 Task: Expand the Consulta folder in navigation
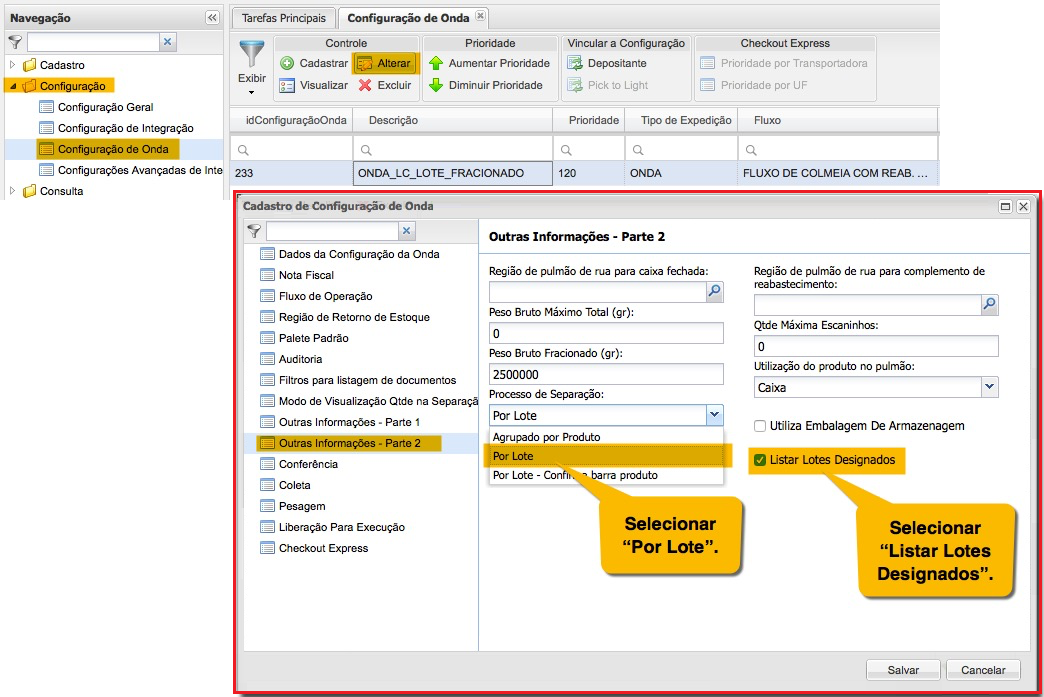(12, 191)
